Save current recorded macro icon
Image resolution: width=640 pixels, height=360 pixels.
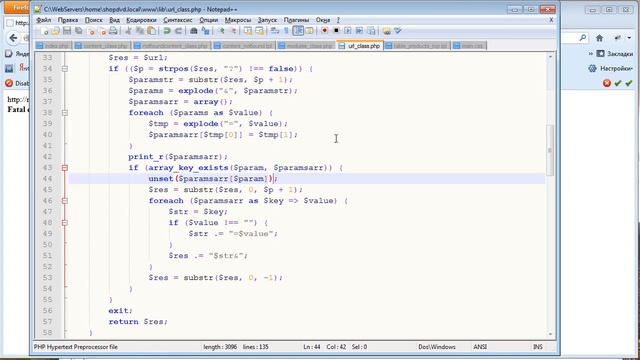(x=371, y=31)
